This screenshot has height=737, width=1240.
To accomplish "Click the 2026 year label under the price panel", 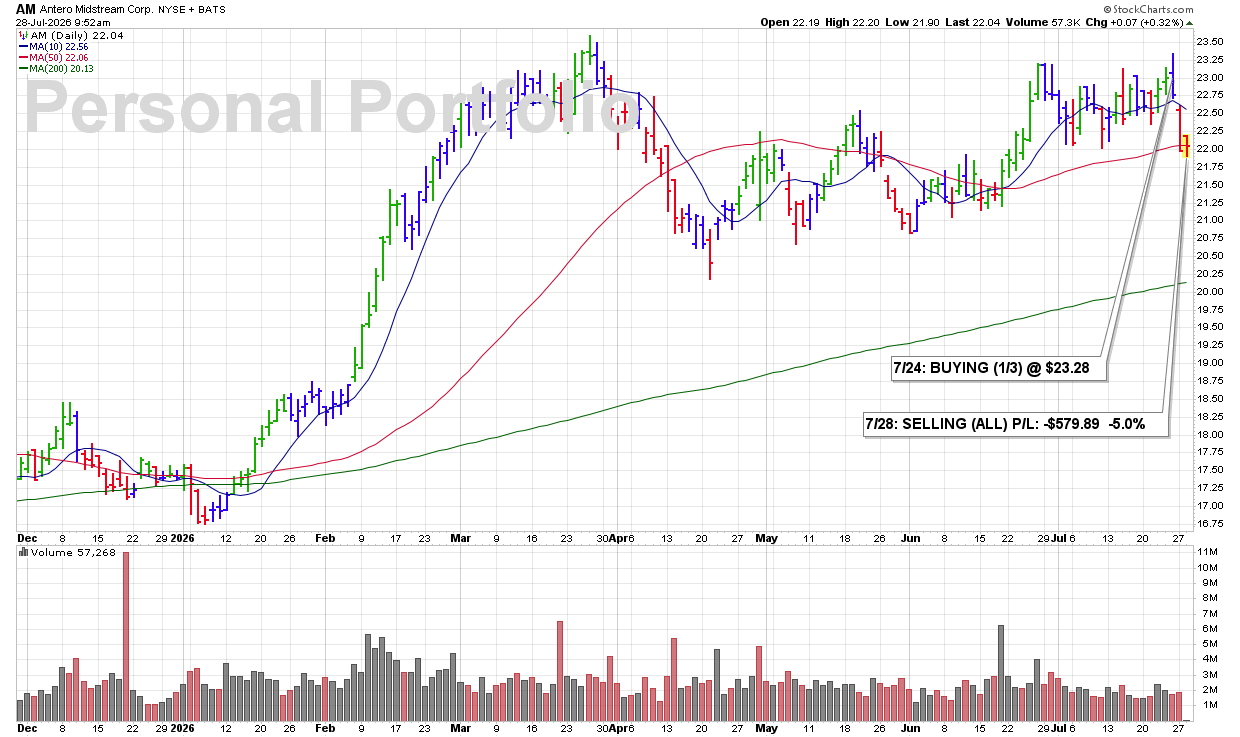I will (x=181, y=537).
